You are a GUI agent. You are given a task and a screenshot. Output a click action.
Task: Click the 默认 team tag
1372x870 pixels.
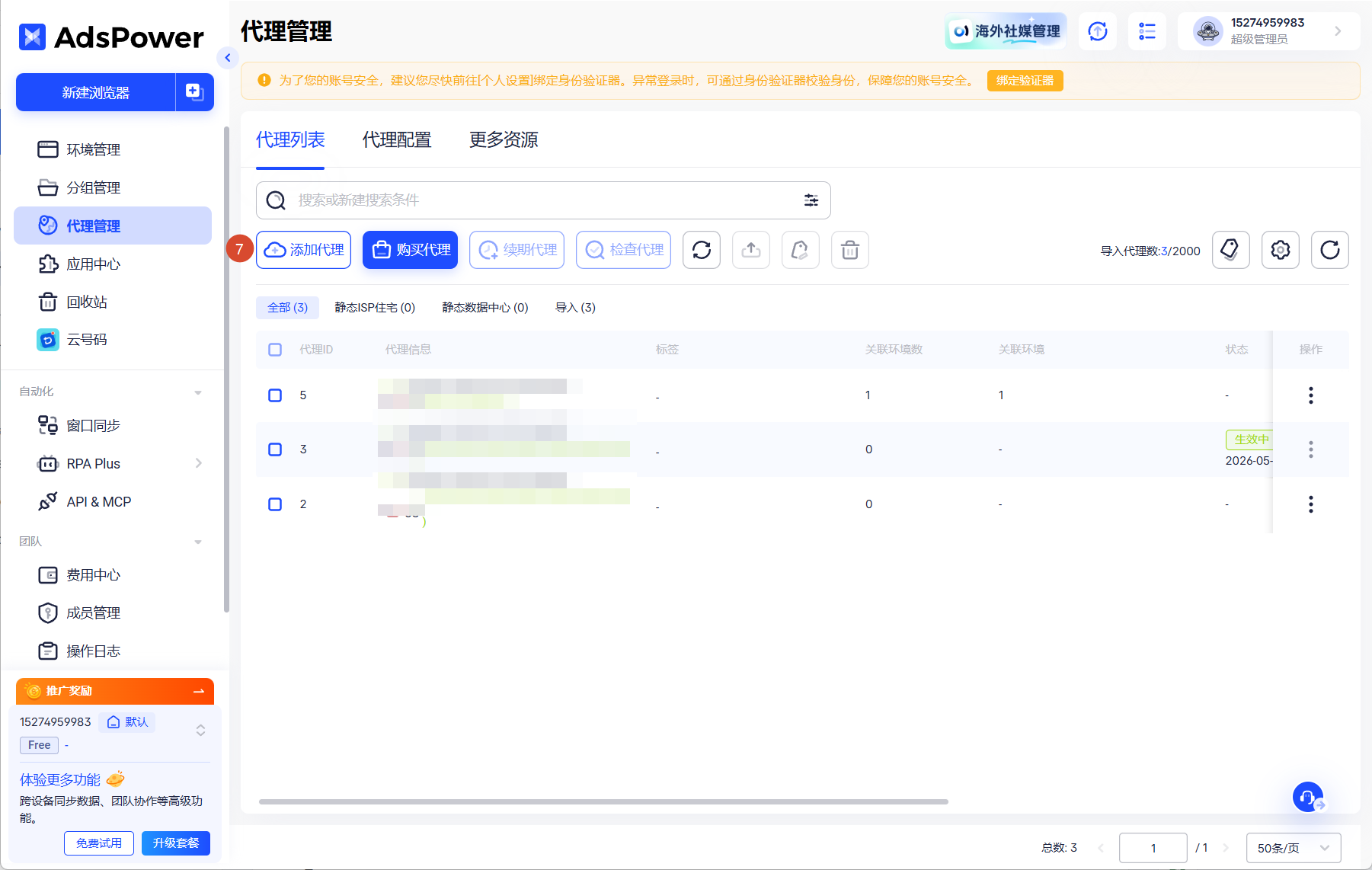click(x=127, y=722)
